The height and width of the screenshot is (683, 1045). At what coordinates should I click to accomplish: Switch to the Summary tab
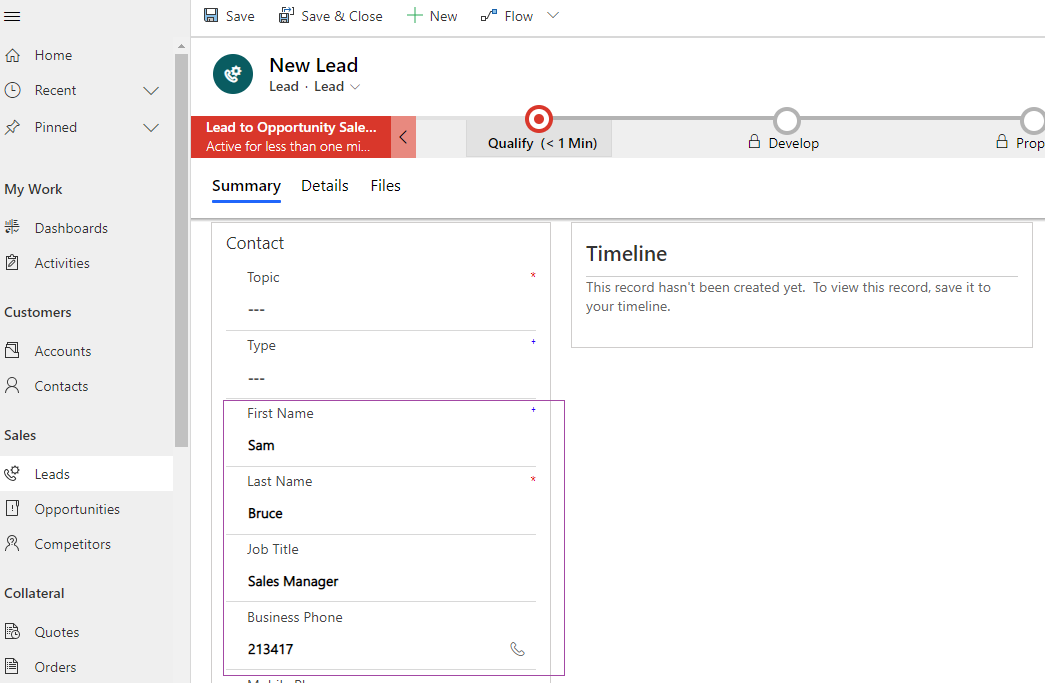[x=246, y=186]
